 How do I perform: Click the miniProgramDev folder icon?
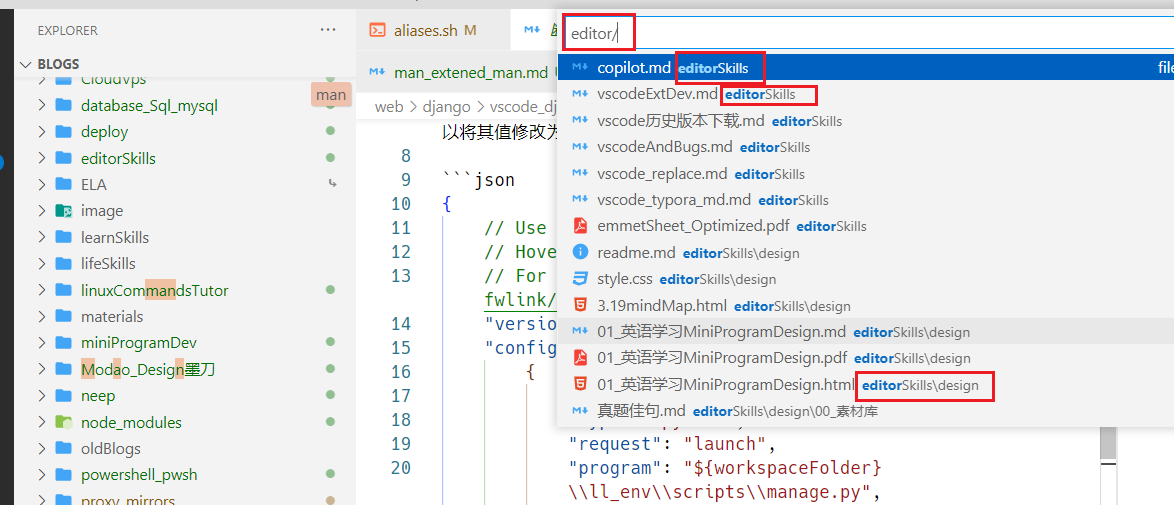tap(63, 343)
